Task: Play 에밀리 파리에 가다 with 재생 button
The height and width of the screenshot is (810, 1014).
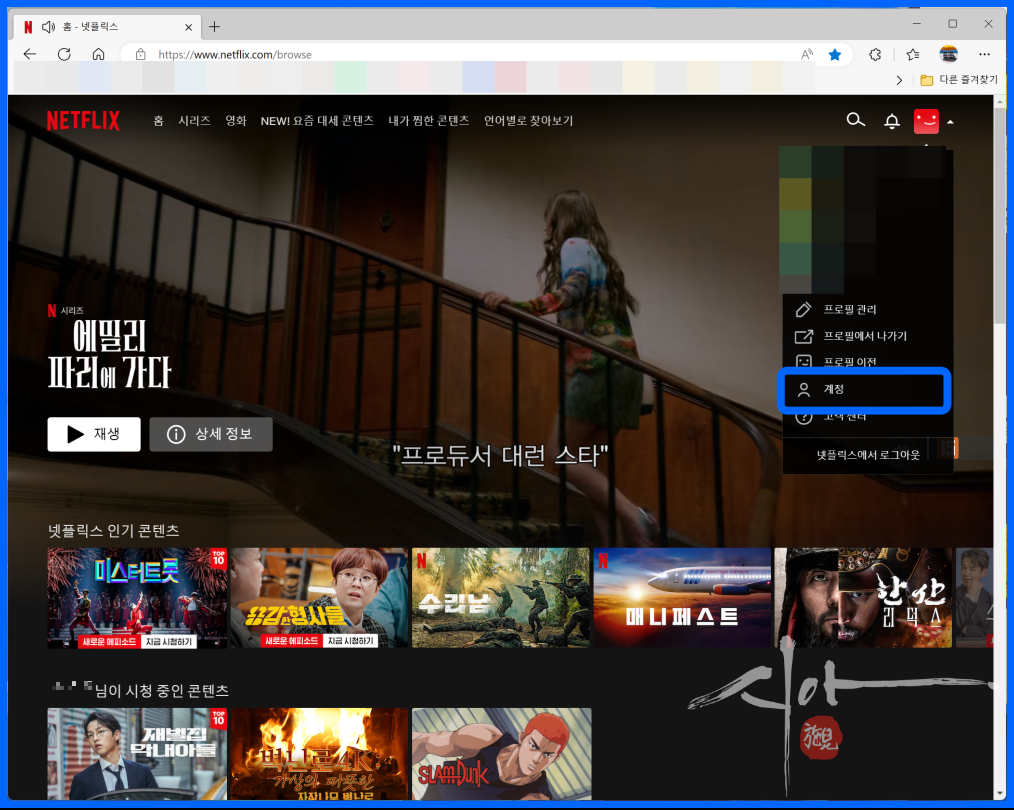Action: click(x=94, y=434)
